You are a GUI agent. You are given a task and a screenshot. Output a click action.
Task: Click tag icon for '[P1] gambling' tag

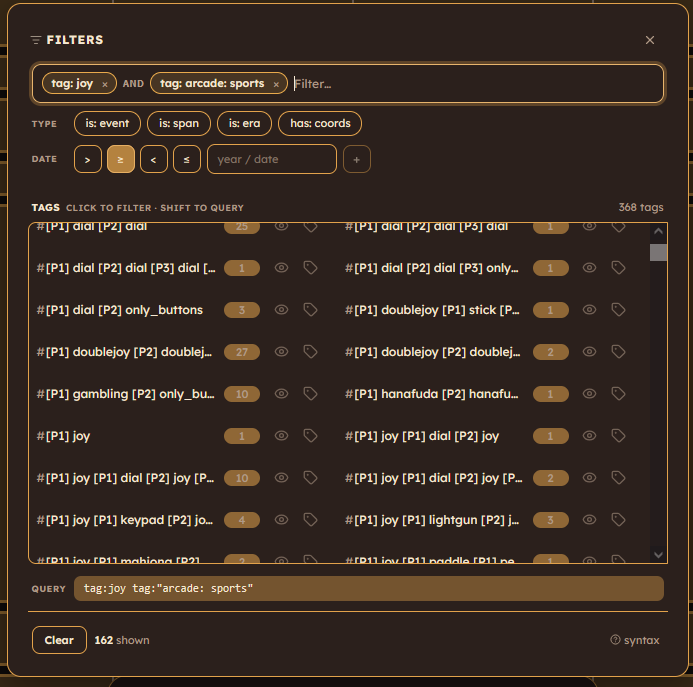(x=310, y=393)
